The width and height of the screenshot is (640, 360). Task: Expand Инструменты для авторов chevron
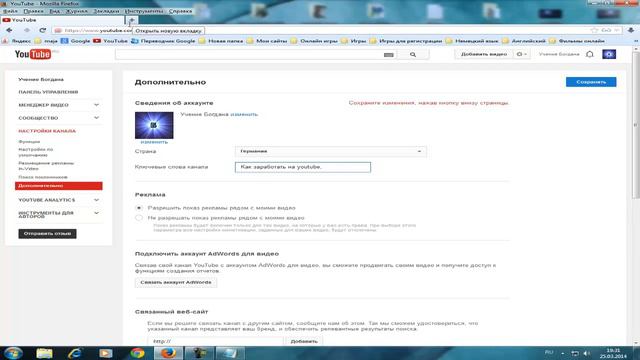tap(96, 213)
